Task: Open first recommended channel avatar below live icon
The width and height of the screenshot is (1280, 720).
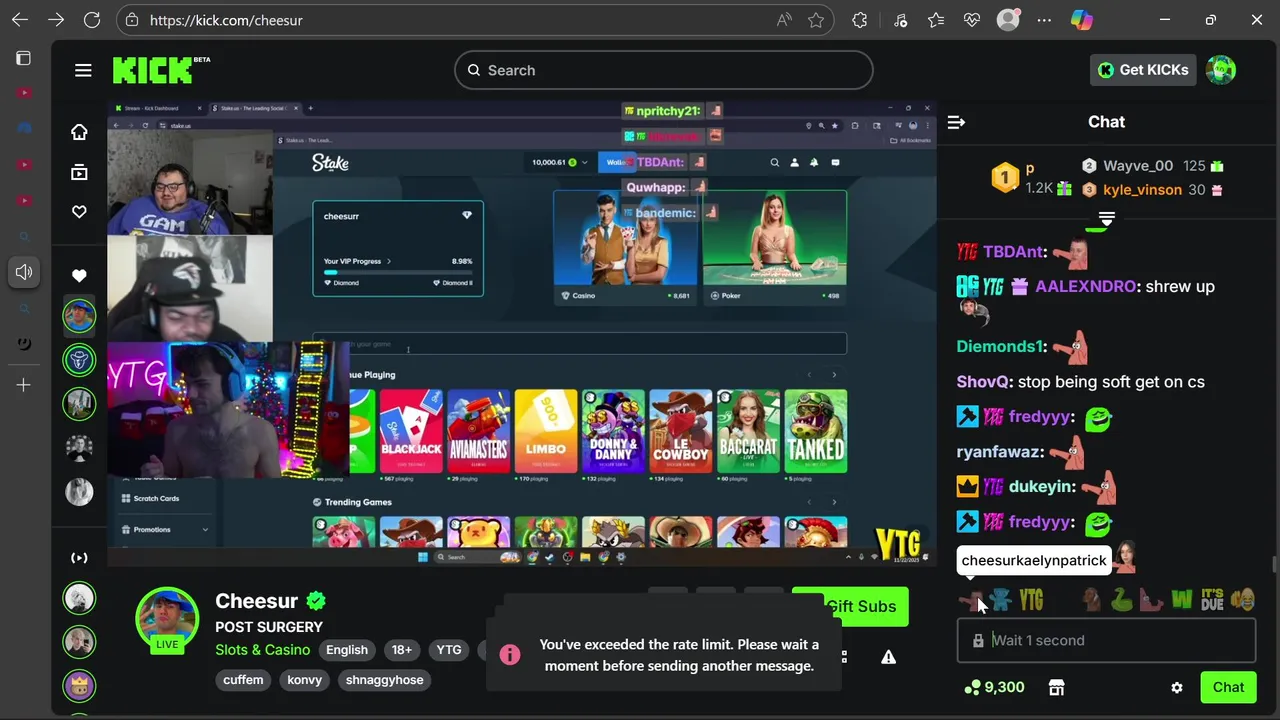Action: pos(79,598)
